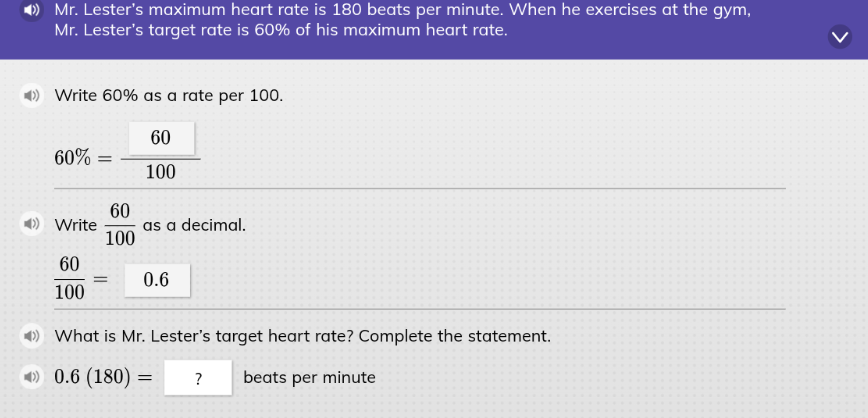Click the 60/100 fraction left of 0.6 box

point(70,278)
